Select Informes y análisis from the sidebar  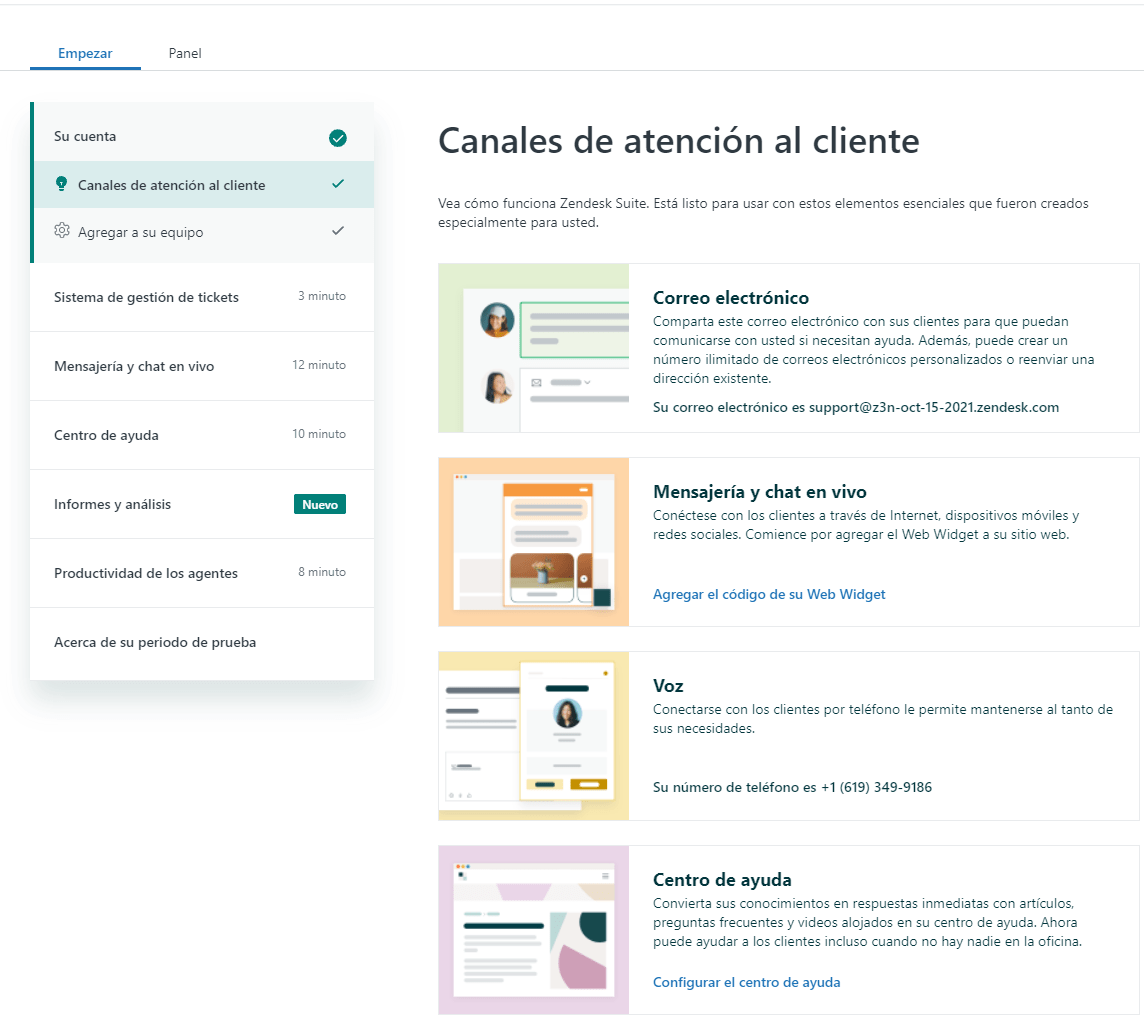tap(115, 504)
